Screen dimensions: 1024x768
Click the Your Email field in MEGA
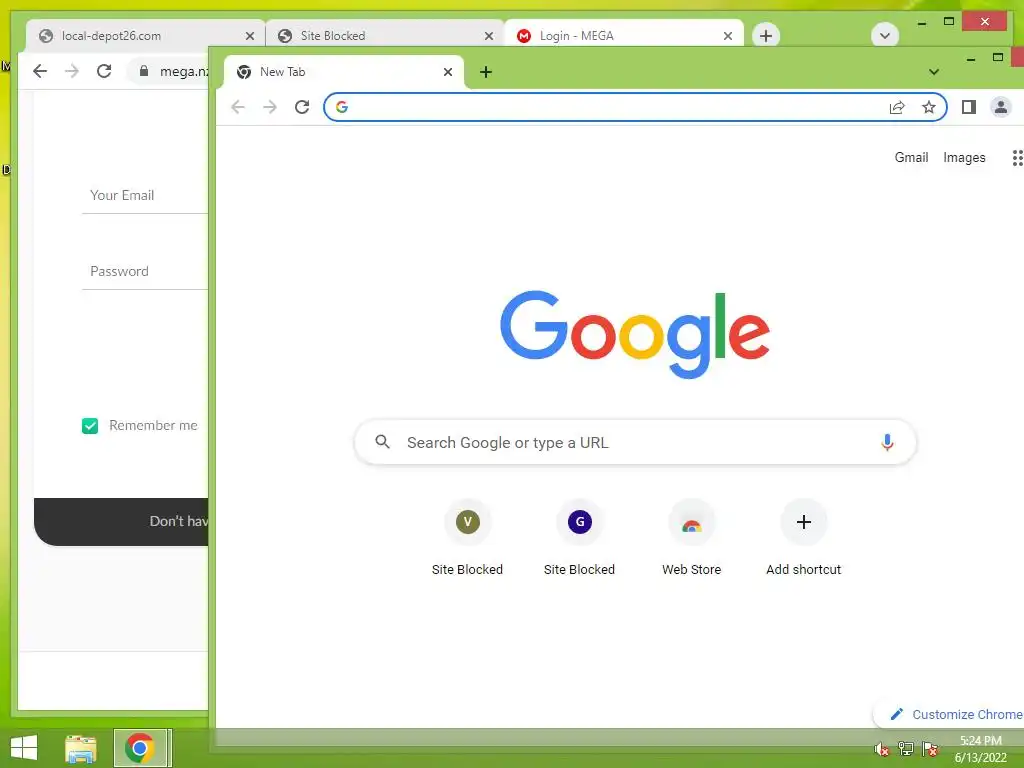(x=145, y=195)
